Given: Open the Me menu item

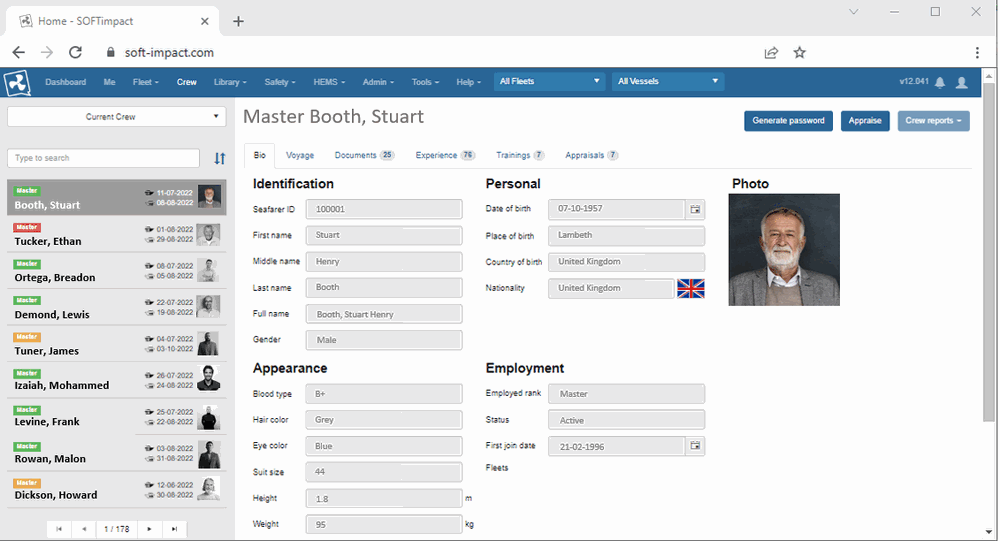Looking at the screenshot, I should coord(110,82).
